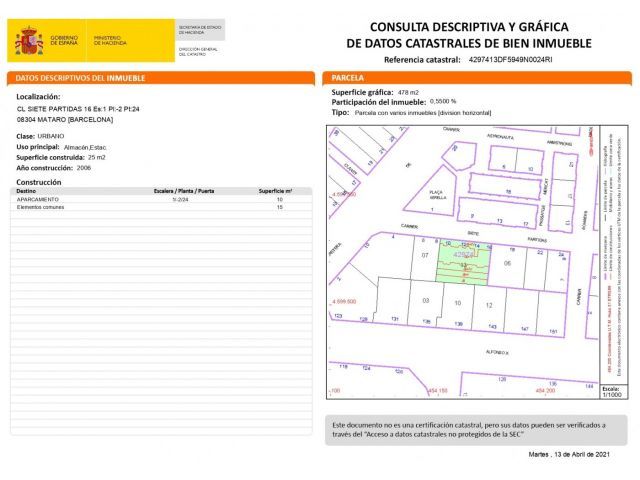Click the 'ASTRONAUTA' street label on map
640x480 pixels.
click(x=500, y=136)
